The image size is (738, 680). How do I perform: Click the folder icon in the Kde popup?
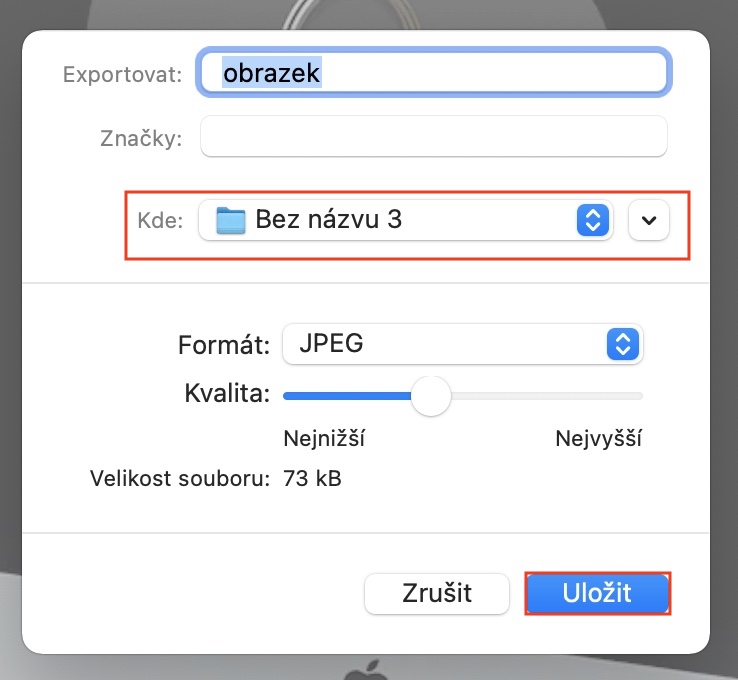point(231,220)
